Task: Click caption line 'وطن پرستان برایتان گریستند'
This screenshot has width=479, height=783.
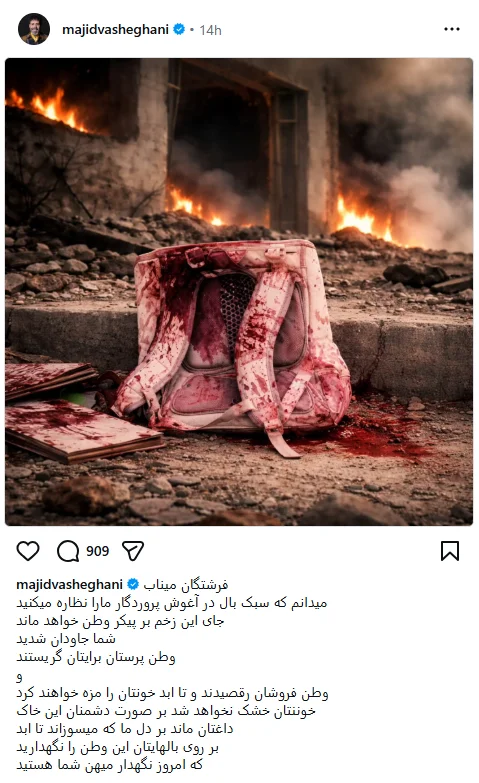Action: pos(96,657)
